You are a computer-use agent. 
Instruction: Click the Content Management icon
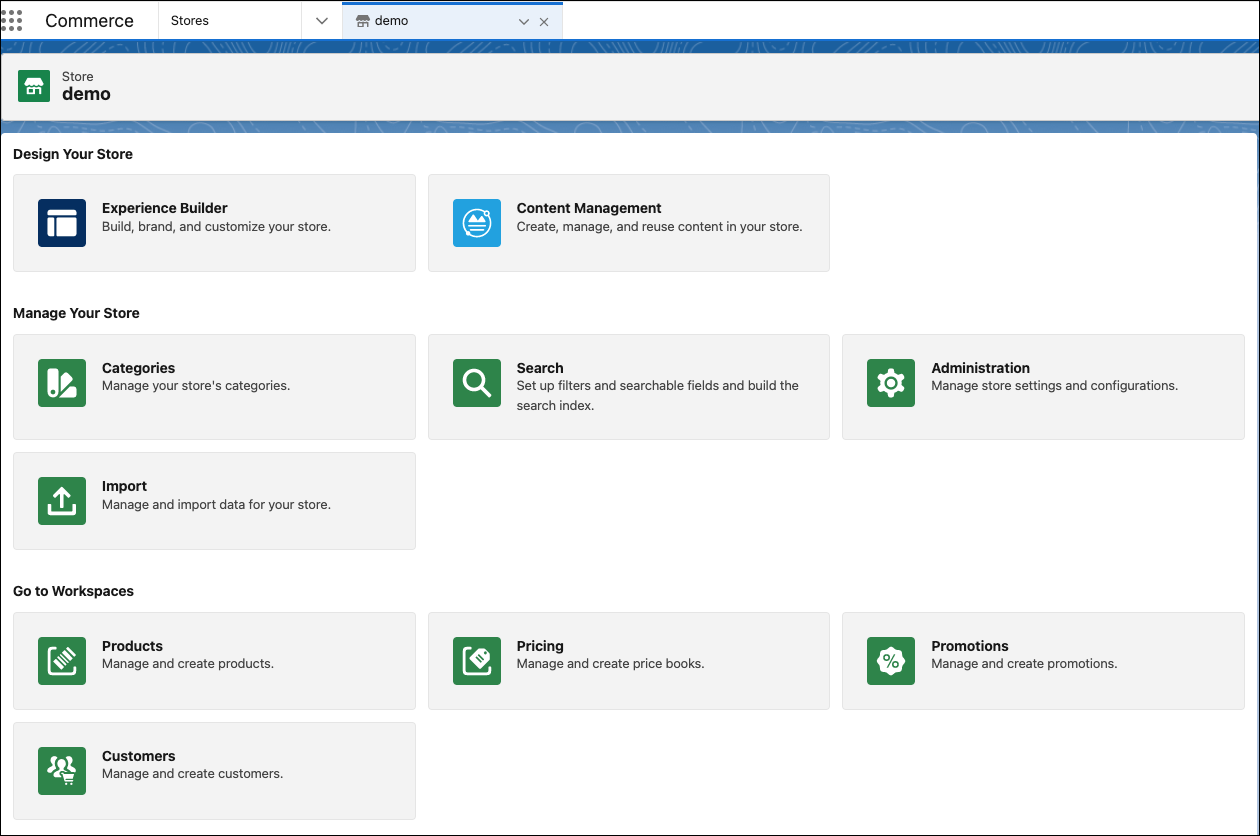click(x=477, y=223)
